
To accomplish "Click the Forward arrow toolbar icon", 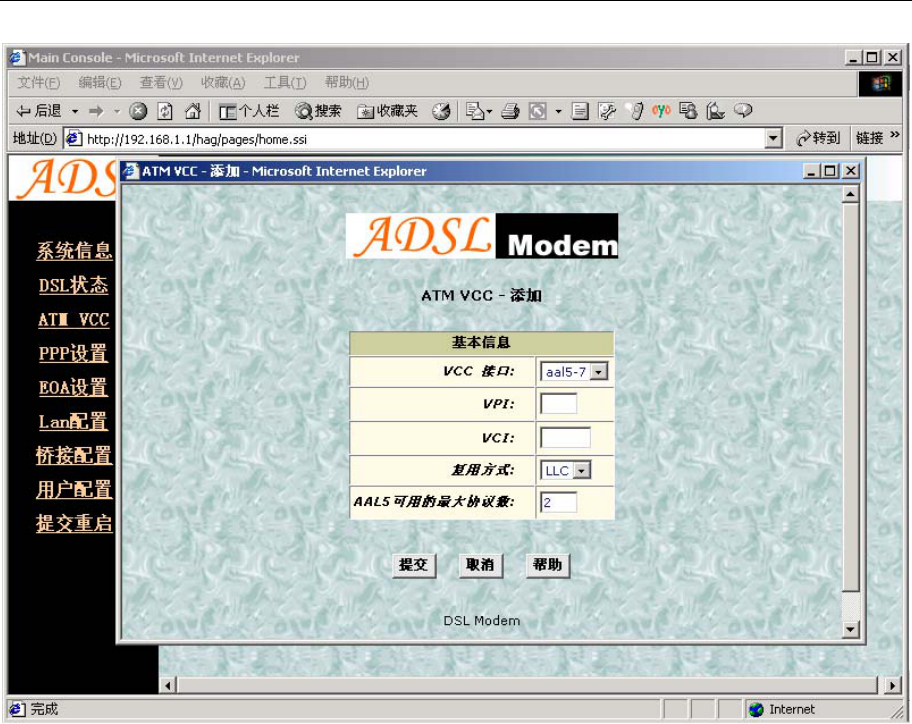I will (96, 110).
